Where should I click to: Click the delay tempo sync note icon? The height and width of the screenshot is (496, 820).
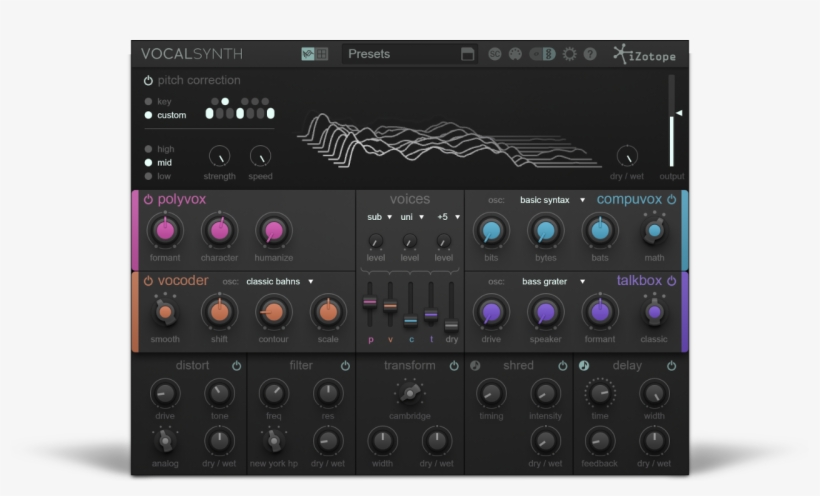(585, 366)
